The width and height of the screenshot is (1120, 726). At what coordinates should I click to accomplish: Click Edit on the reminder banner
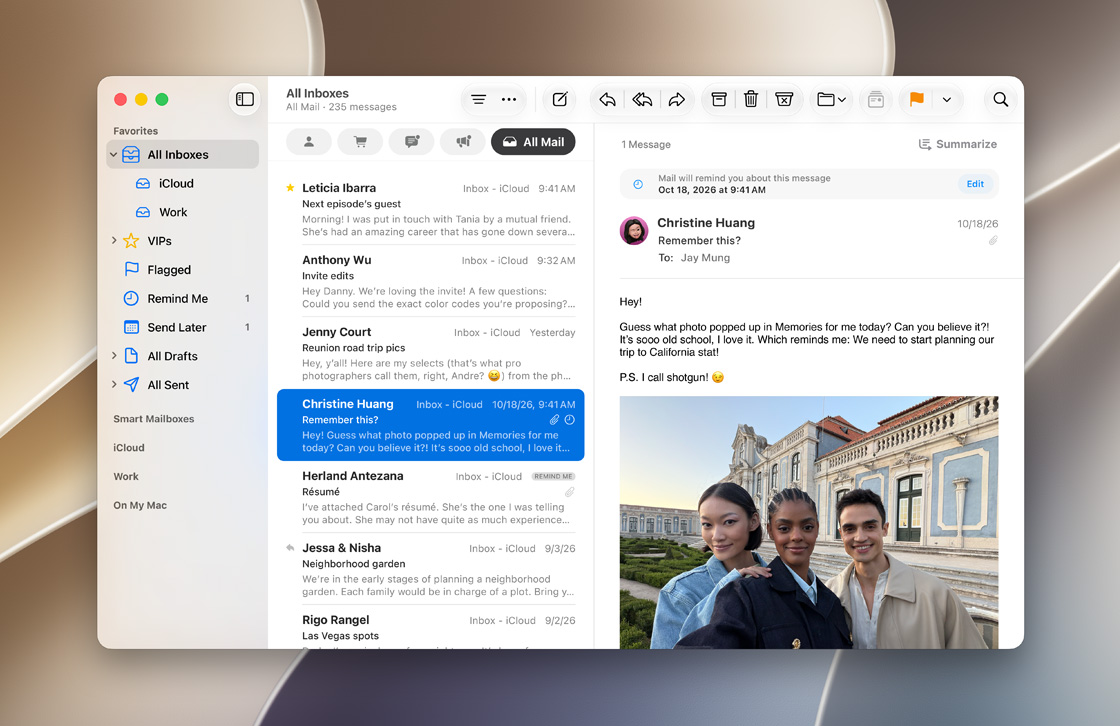[x=975, y=184]
